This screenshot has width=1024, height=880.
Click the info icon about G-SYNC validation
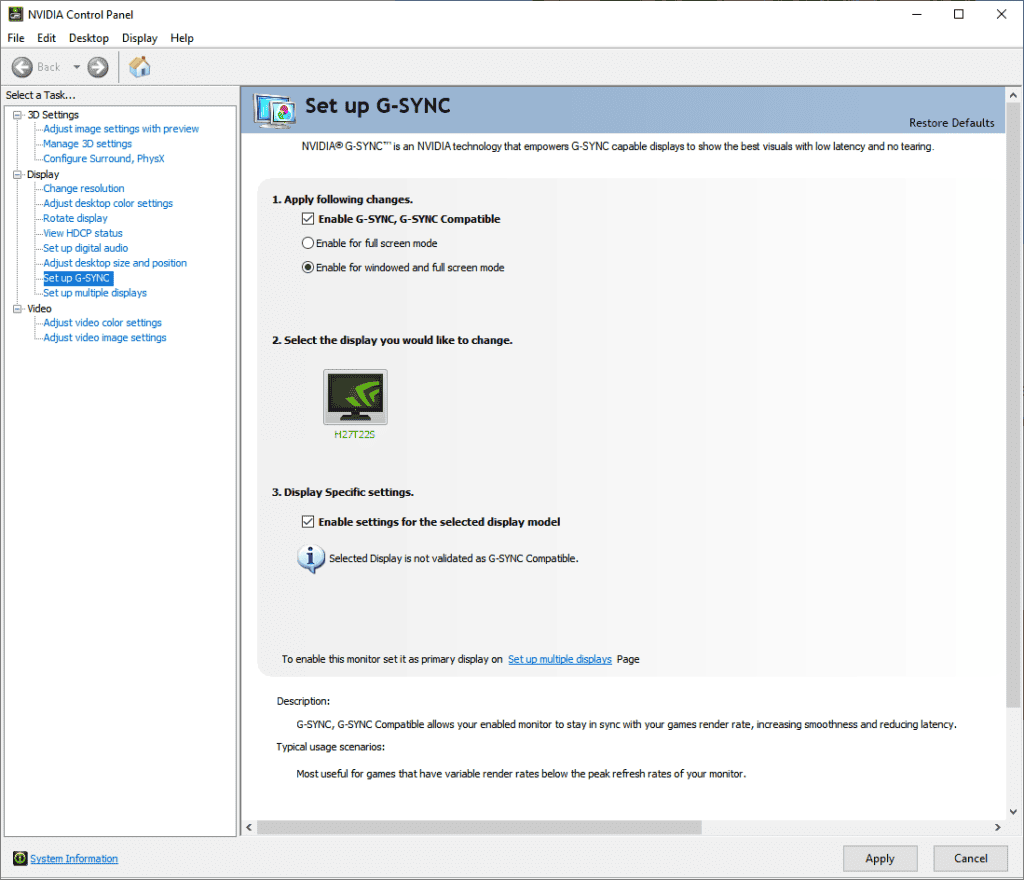click(310, 558)
